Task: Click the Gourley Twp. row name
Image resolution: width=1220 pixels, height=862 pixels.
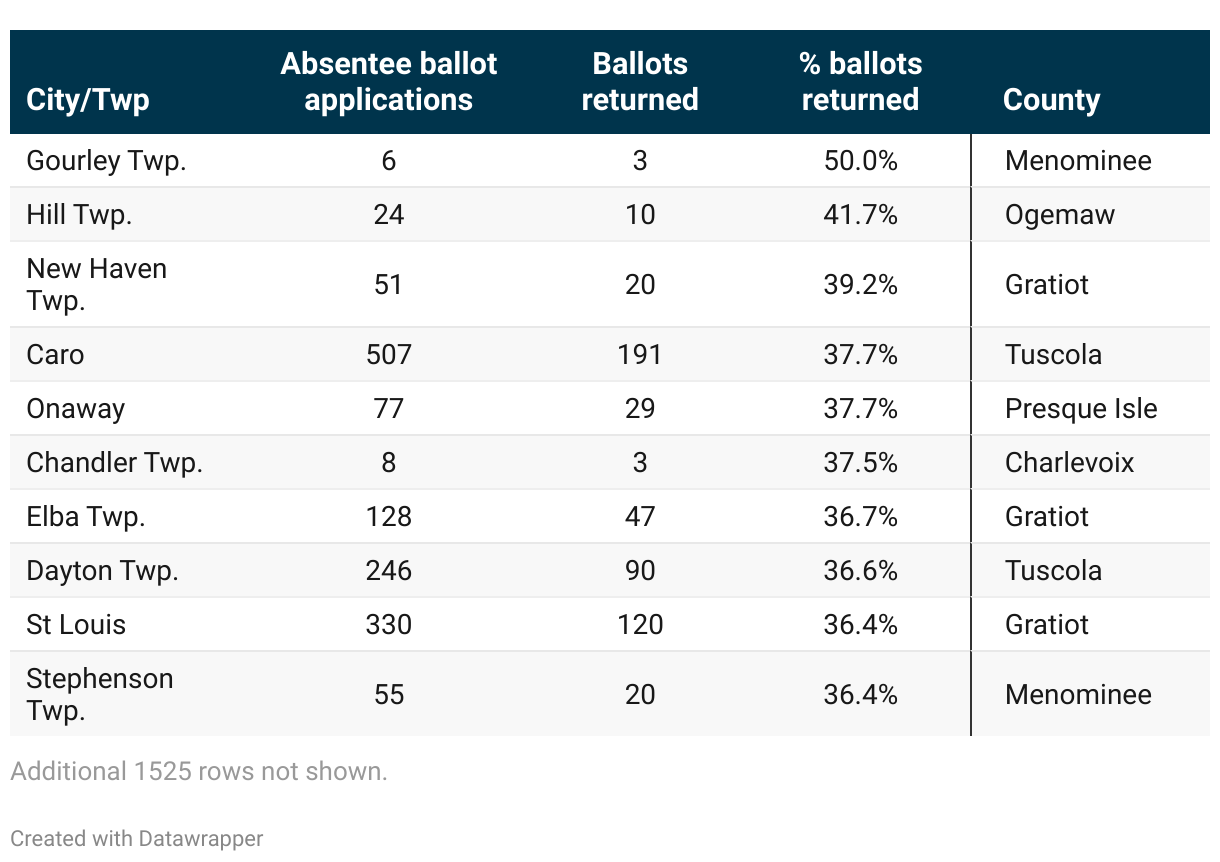Action: coord(106,161)
